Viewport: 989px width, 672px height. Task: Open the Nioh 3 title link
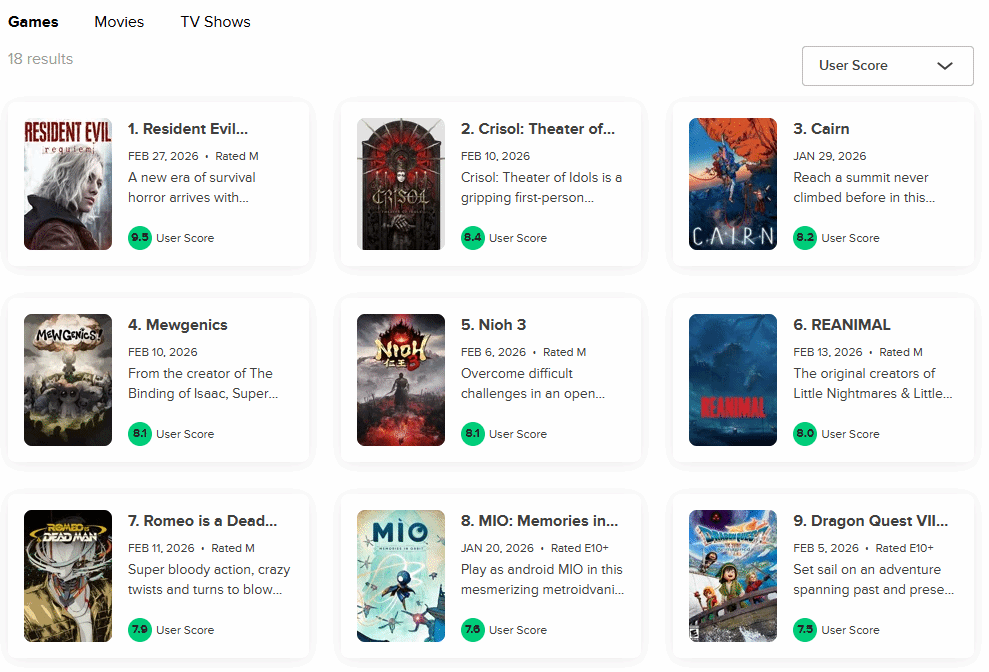[493, 325]
